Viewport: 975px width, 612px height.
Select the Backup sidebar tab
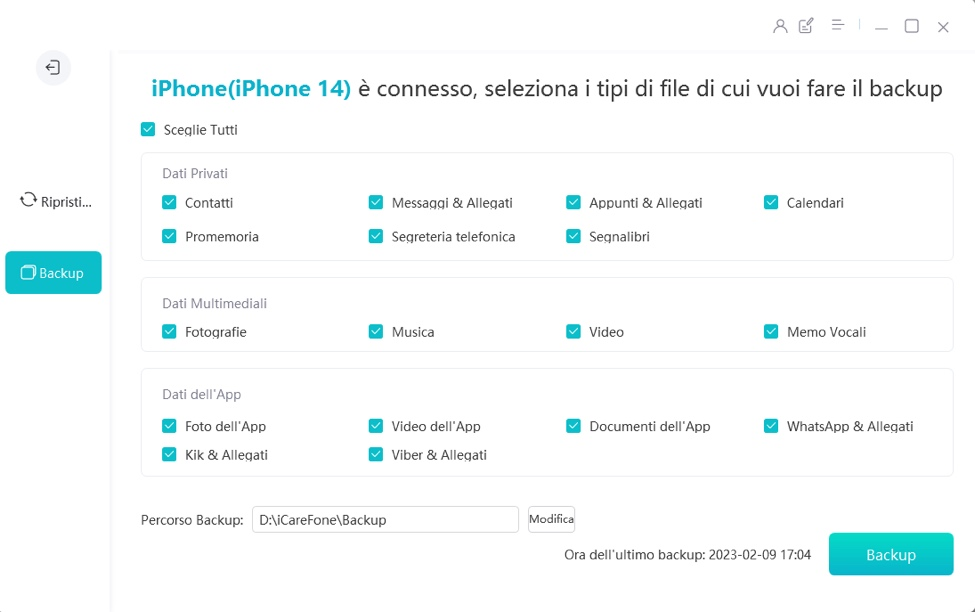(53, 273)
